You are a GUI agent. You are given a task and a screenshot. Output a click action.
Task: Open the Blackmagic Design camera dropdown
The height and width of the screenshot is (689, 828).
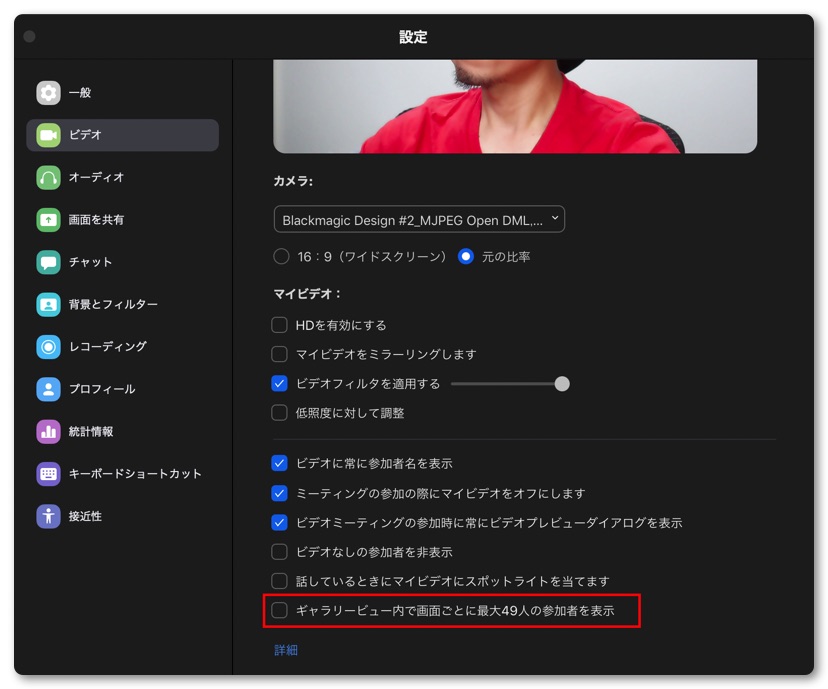pos(419,219)
